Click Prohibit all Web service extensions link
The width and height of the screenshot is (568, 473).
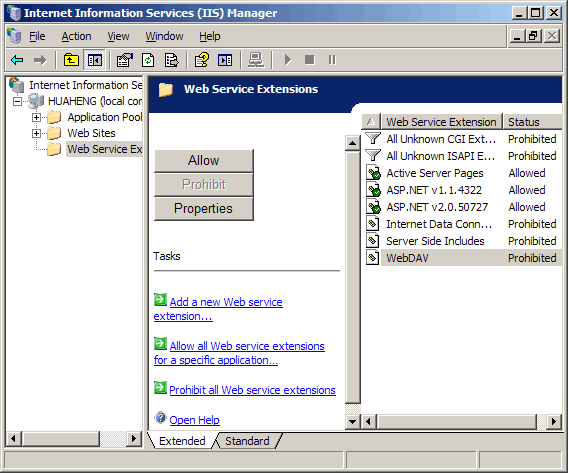(x=252, y=390)
